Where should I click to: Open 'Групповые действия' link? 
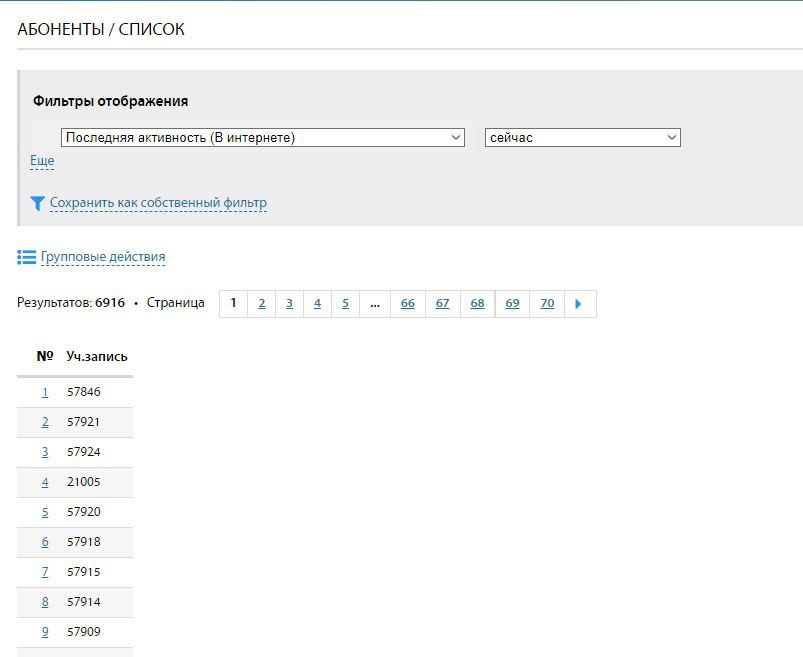click(103, 257)
